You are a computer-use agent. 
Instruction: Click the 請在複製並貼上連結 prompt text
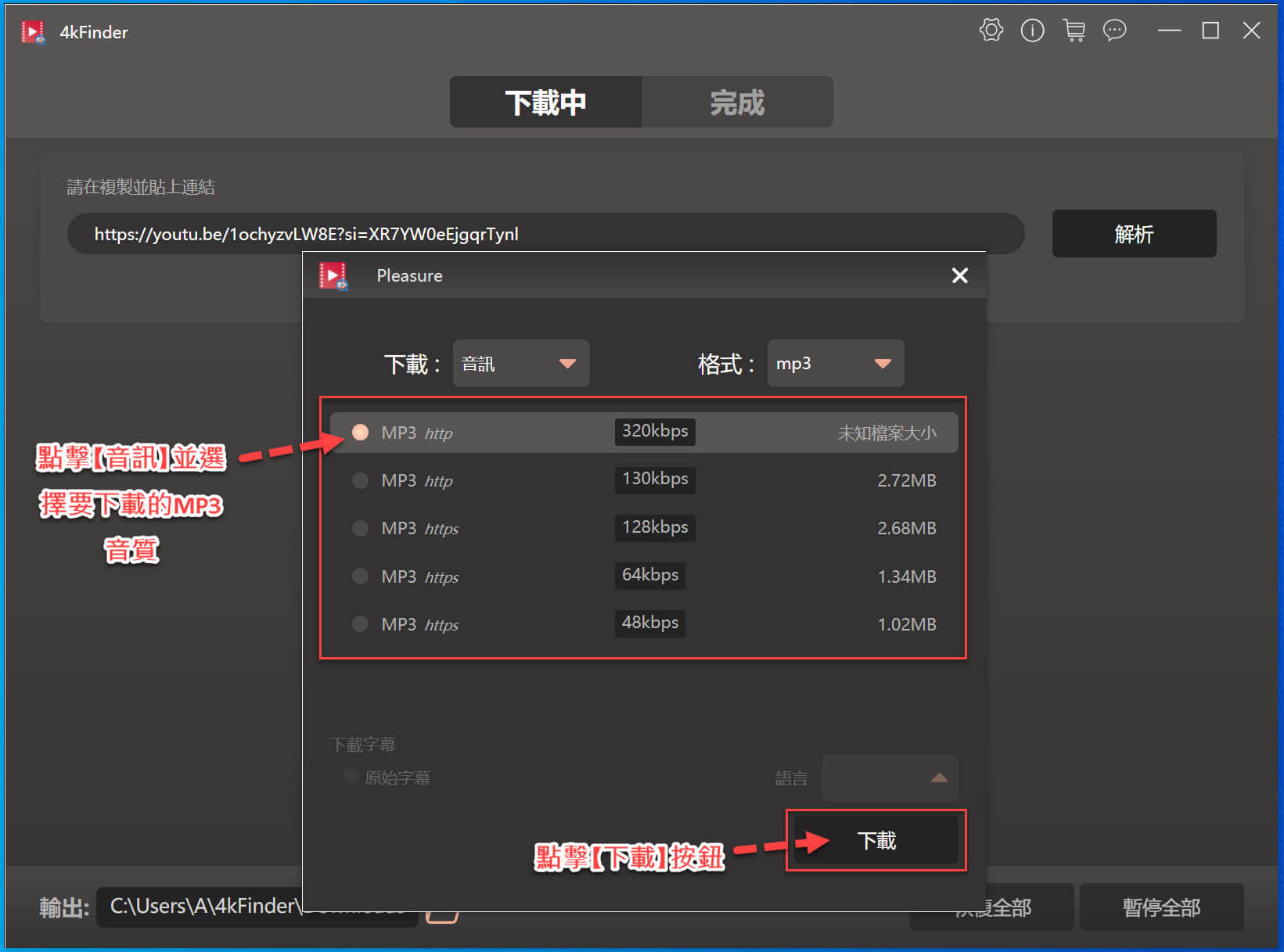140,187
